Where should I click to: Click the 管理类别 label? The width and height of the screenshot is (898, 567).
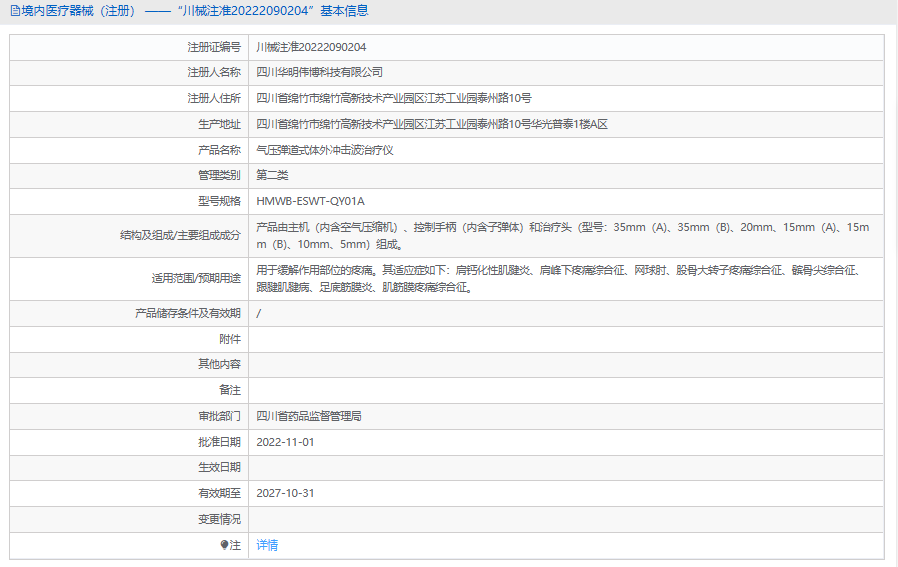point(219,175)
